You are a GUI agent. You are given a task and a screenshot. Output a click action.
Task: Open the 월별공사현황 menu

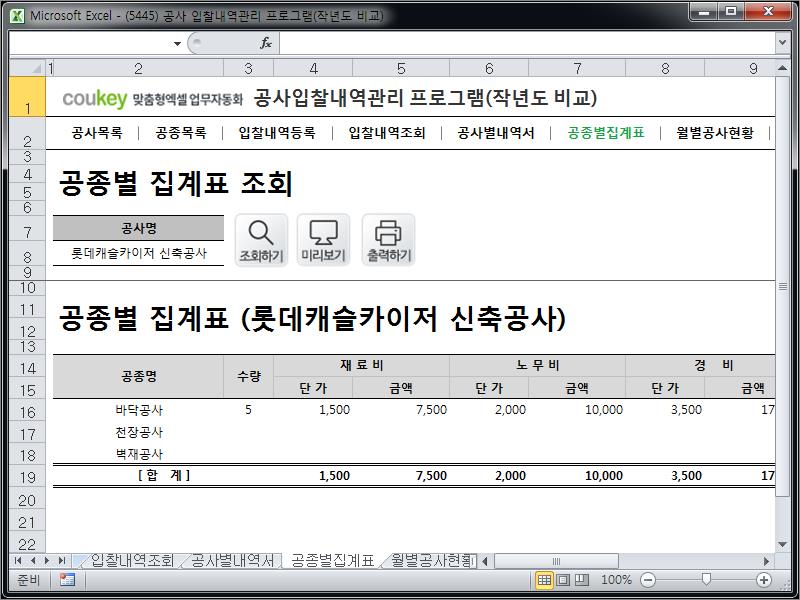[715, 133]
